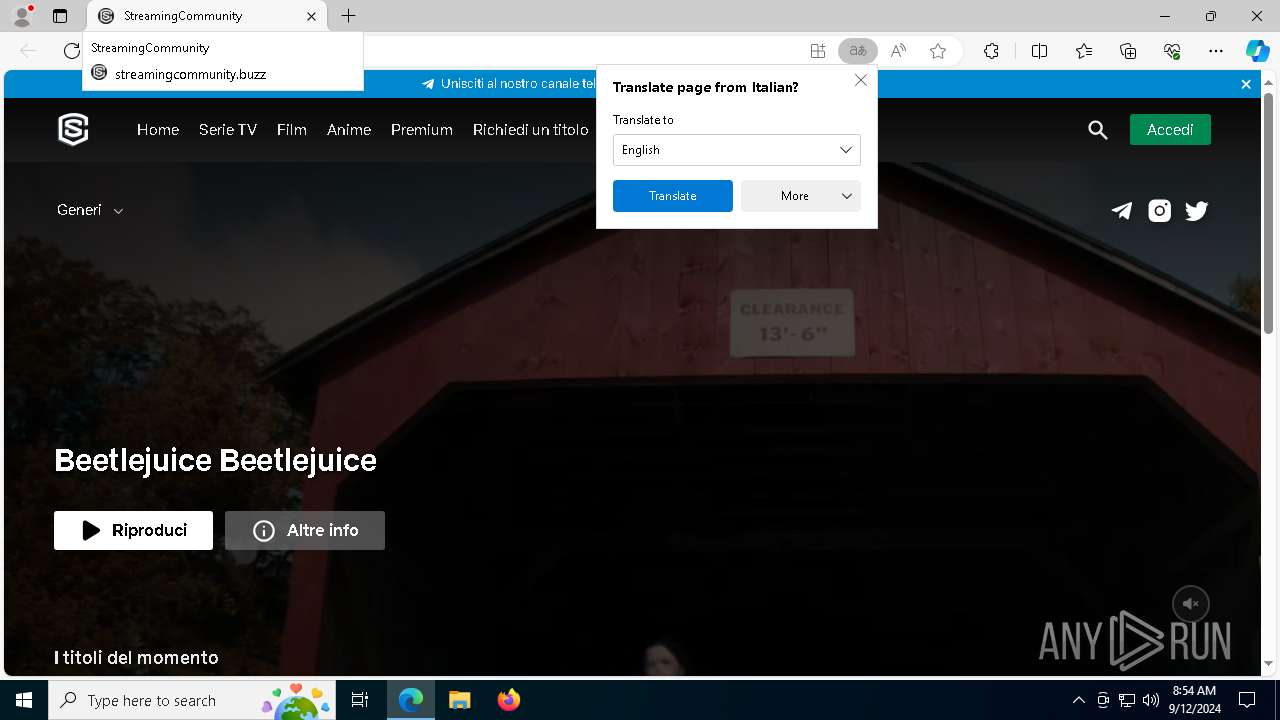This screenshot has height=720, width=1280.
Task: Click the Beetlejuice Beetlejuice title
Action: [216, 460]
